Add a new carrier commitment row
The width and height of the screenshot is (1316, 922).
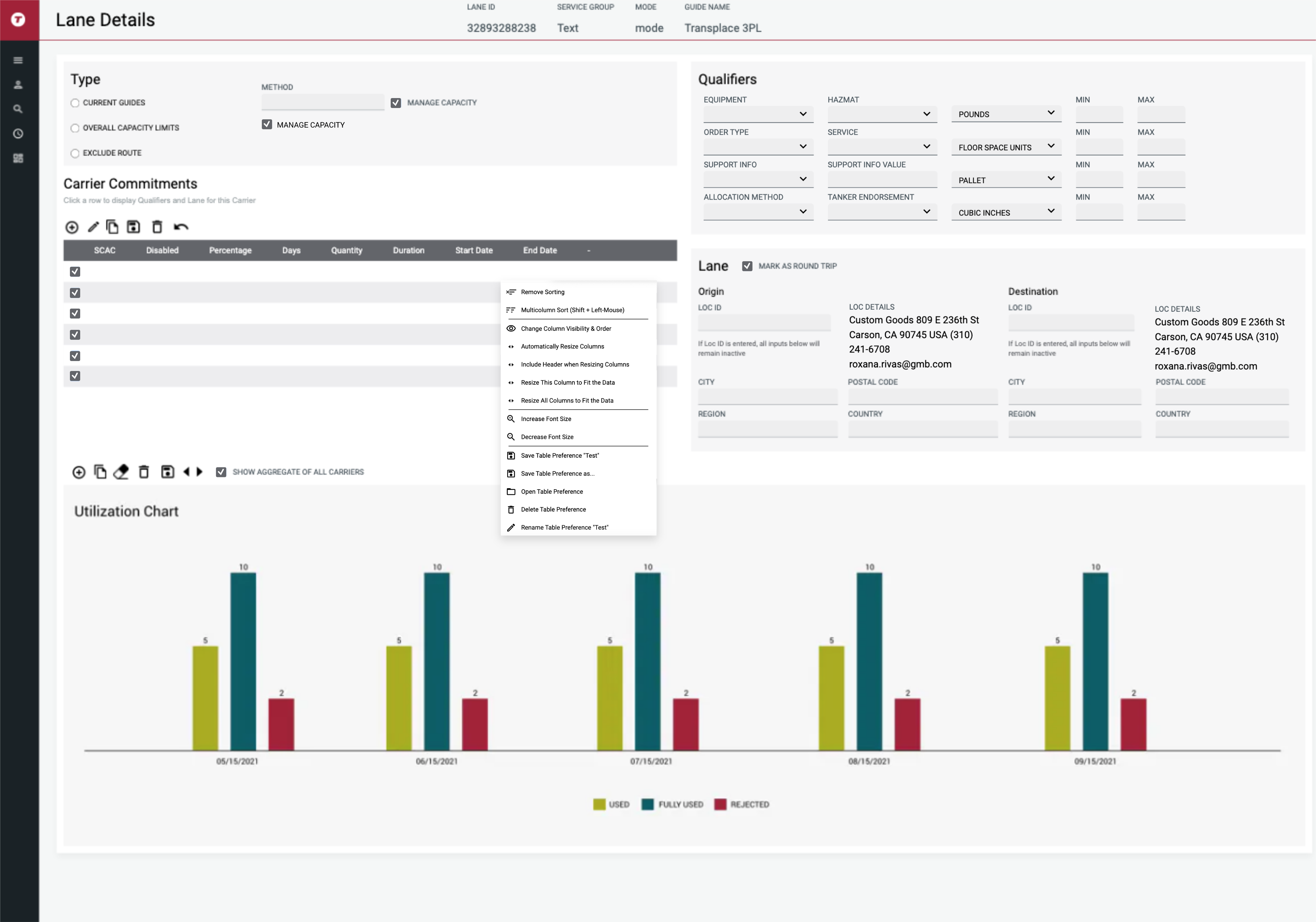pyautogui.click(x=72, y=227)
